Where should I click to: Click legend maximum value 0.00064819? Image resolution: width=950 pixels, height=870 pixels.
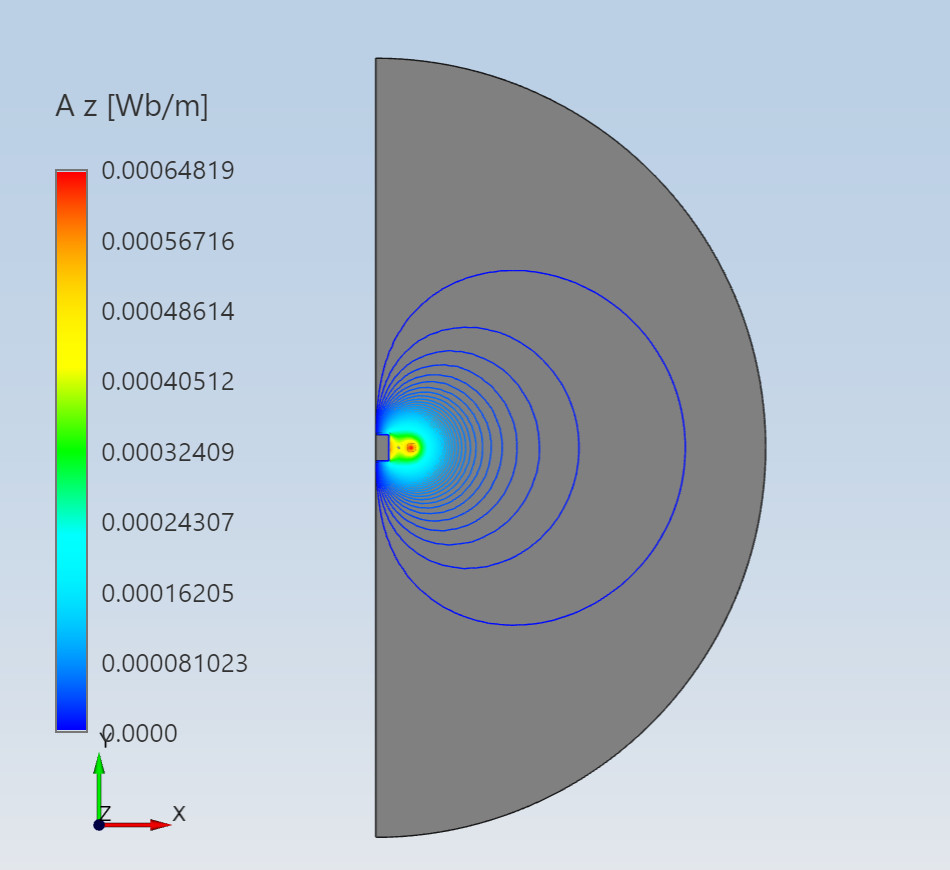pyautogui.click(x=168, y=170)
